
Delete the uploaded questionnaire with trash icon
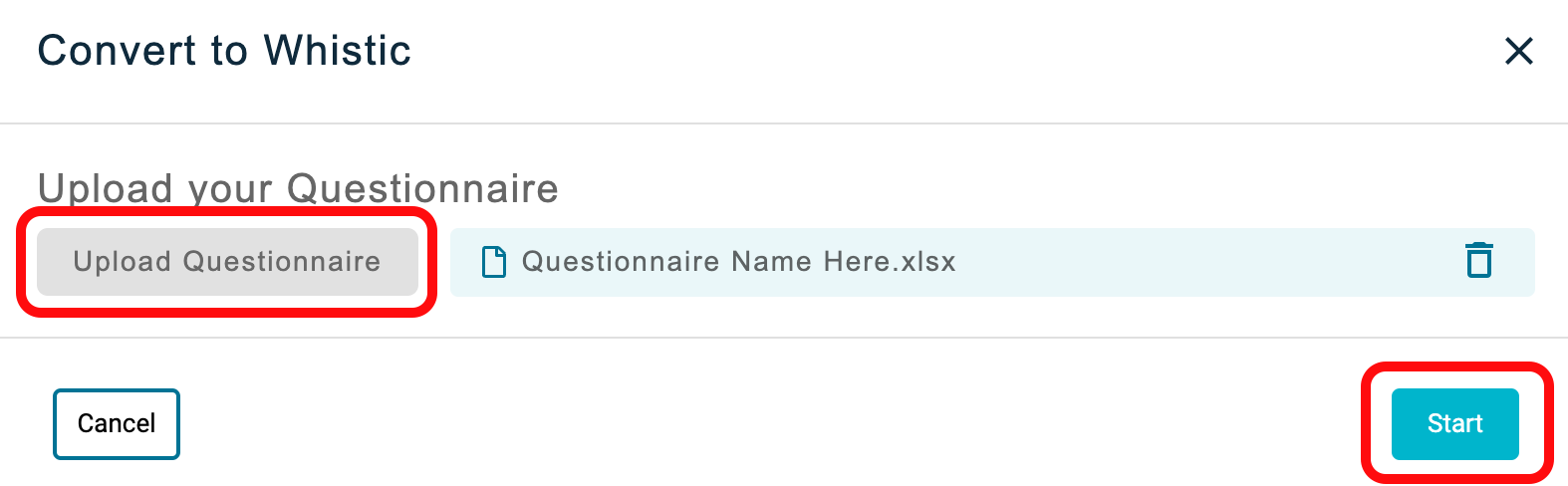(1479, 260)
